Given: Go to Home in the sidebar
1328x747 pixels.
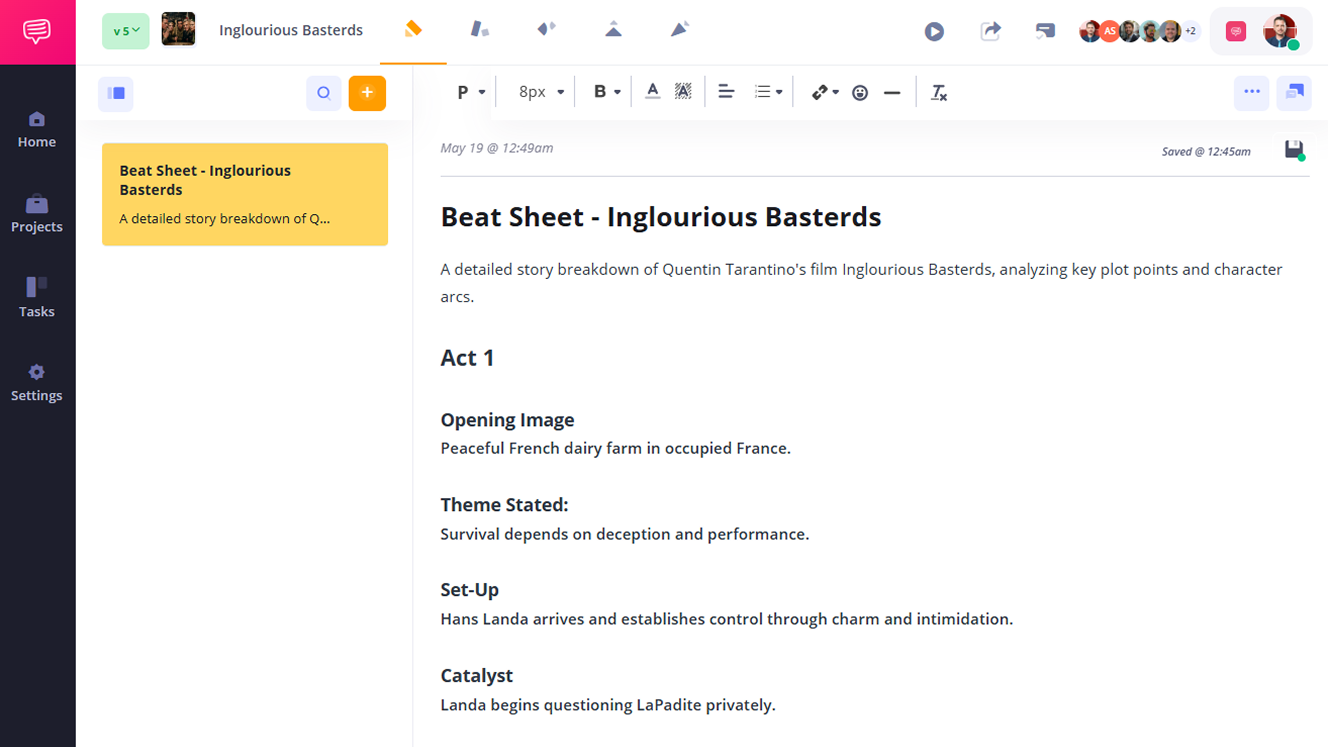Looking at the screenshot, I should coord(37,130).
